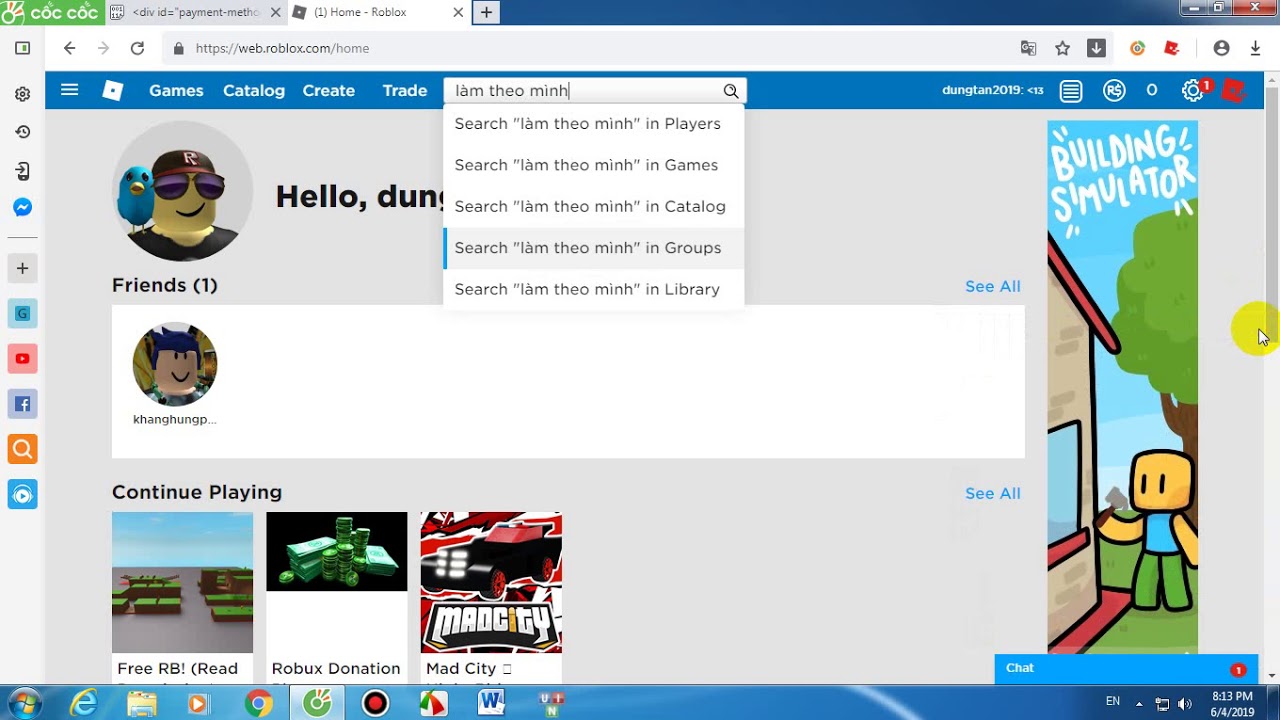Viewport: 1280px width, 720px height.
Task: Open the Free RB! game thumbnail
Action: 182,582
